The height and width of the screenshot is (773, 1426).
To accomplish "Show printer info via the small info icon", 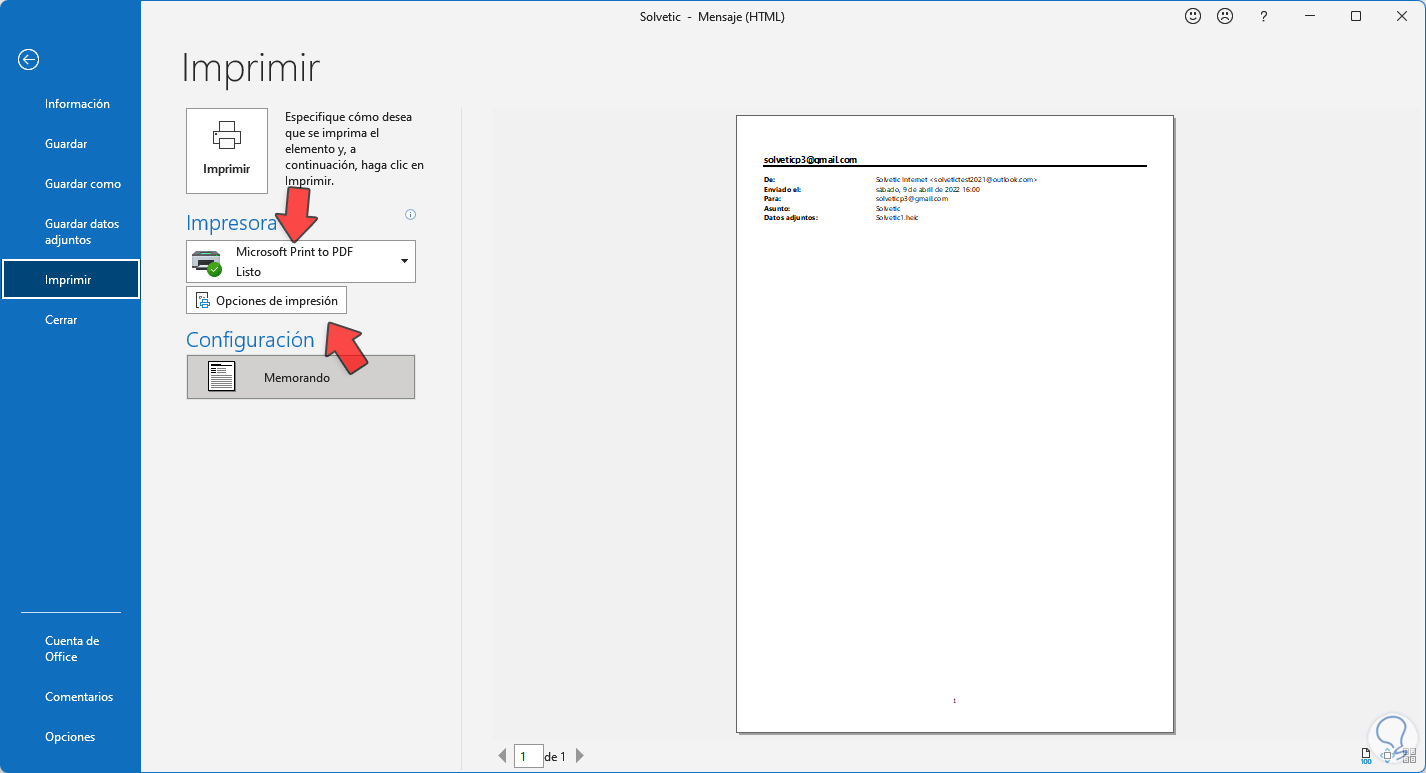I will (x=410, y=214).
